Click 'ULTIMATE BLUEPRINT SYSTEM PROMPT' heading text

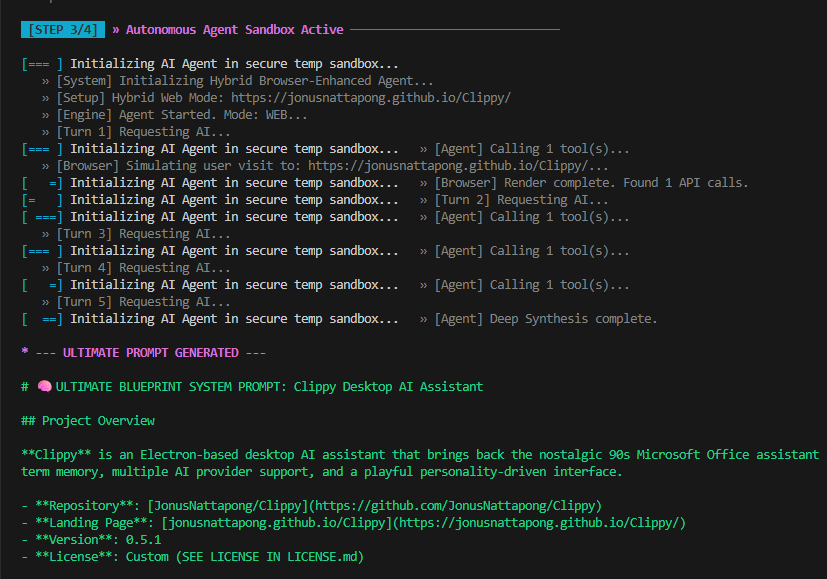[x=171, y=387]
